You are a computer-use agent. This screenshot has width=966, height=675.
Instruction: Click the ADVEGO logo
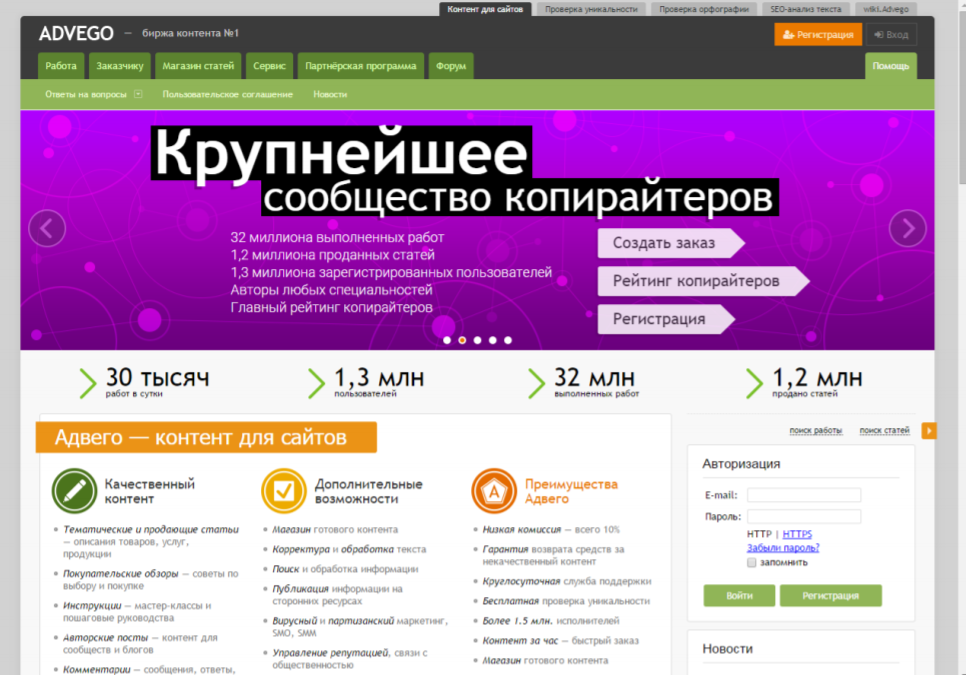pos(76,33)
